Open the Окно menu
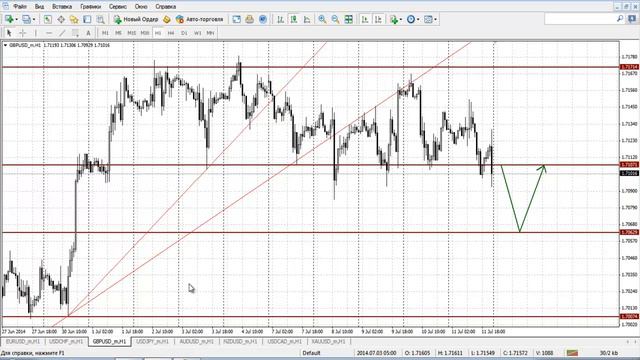The image size is (640, 360). [x=141, y=7]
